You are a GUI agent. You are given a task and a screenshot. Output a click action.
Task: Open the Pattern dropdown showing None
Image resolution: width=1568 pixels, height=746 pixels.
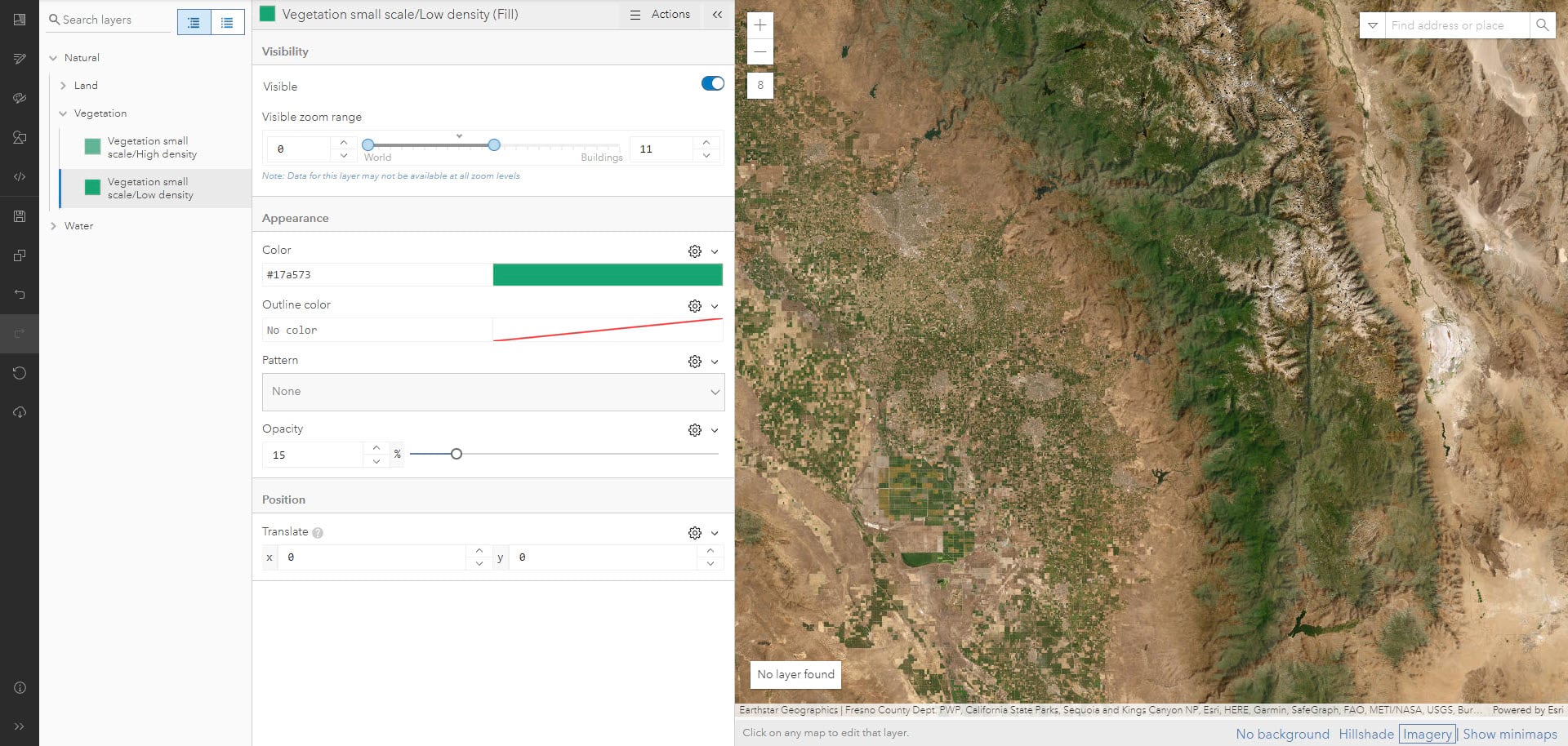point(493,392)
